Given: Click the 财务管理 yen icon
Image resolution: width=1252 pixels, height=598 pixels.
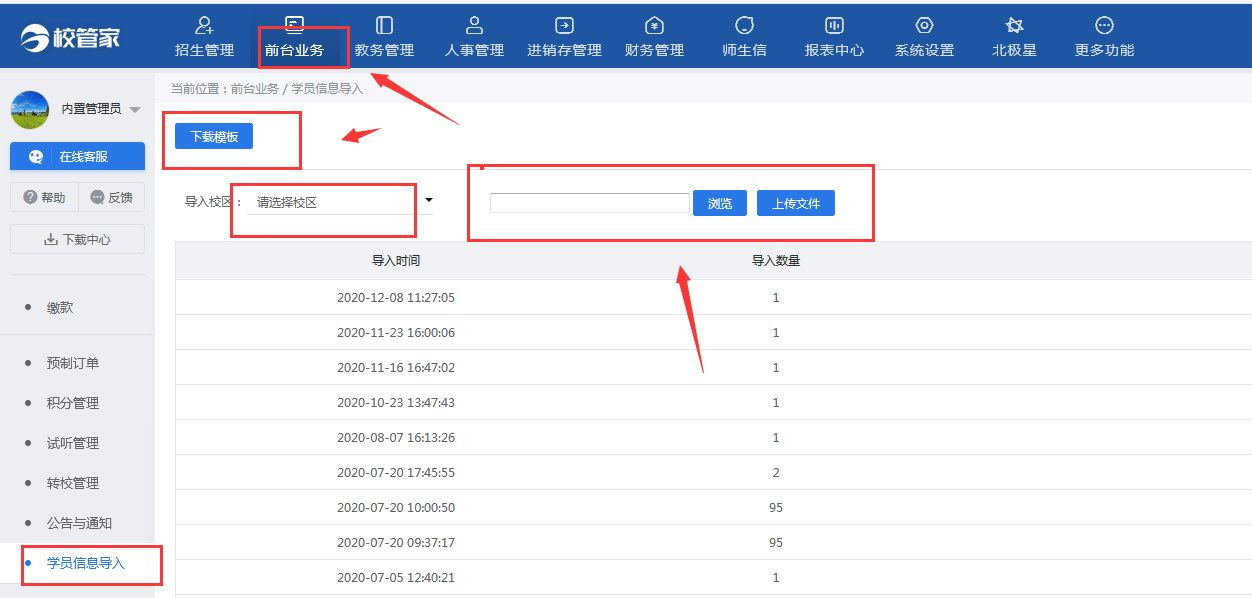Looking at the screenshot, I should point(654,25).
